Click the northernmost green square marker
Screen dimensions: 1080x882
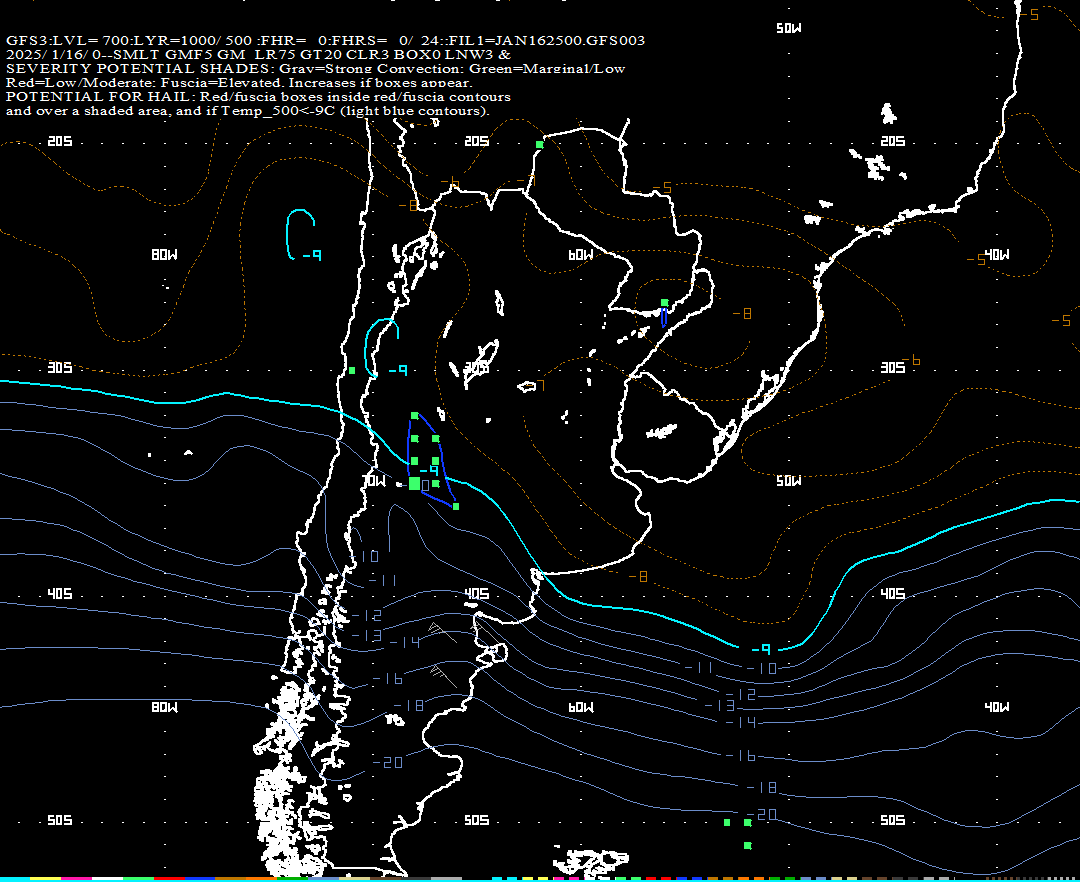(539, 145)
